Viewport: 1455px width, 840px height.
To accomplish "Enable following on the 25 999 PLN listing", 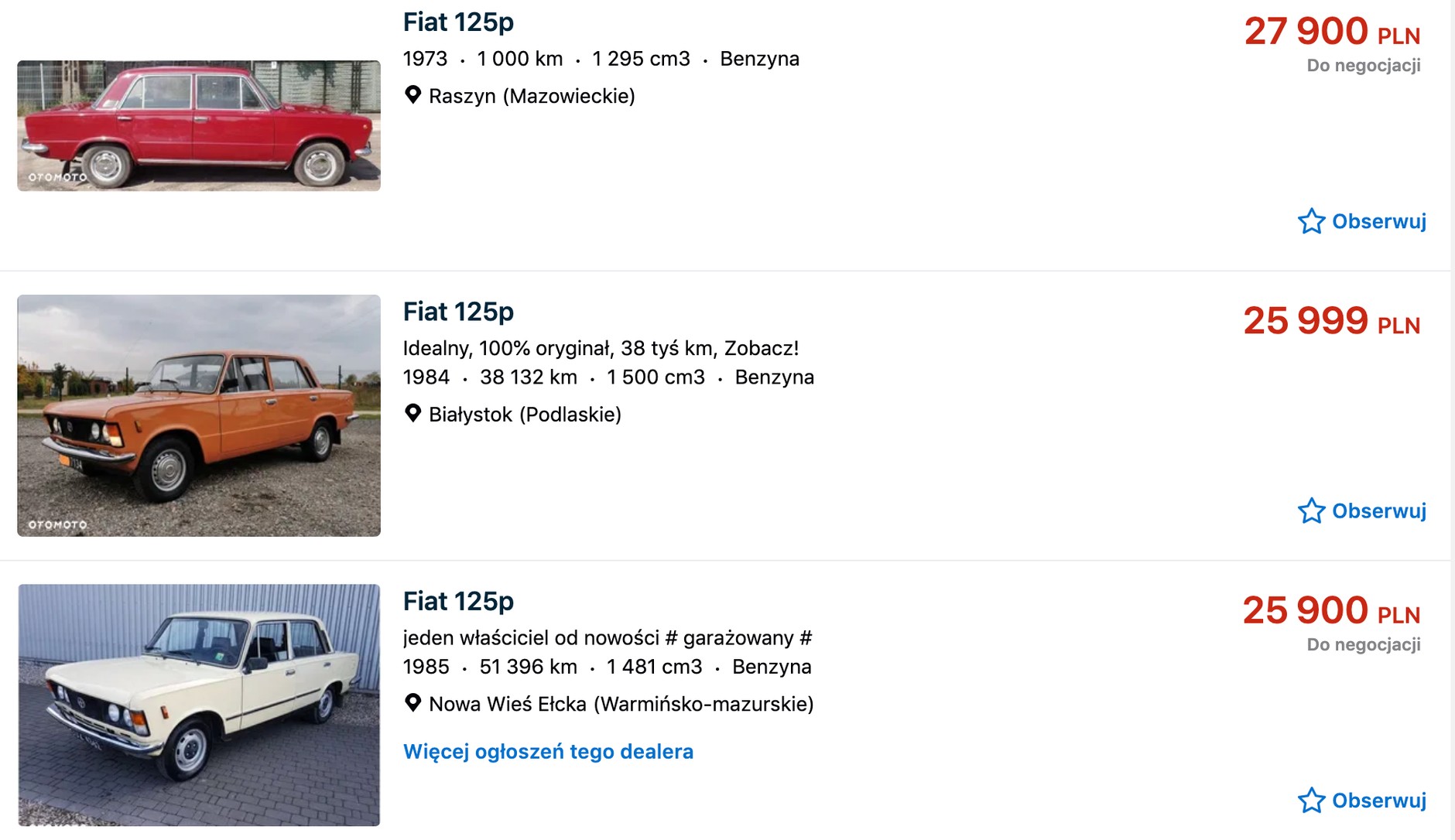I will click(1378, 510).
